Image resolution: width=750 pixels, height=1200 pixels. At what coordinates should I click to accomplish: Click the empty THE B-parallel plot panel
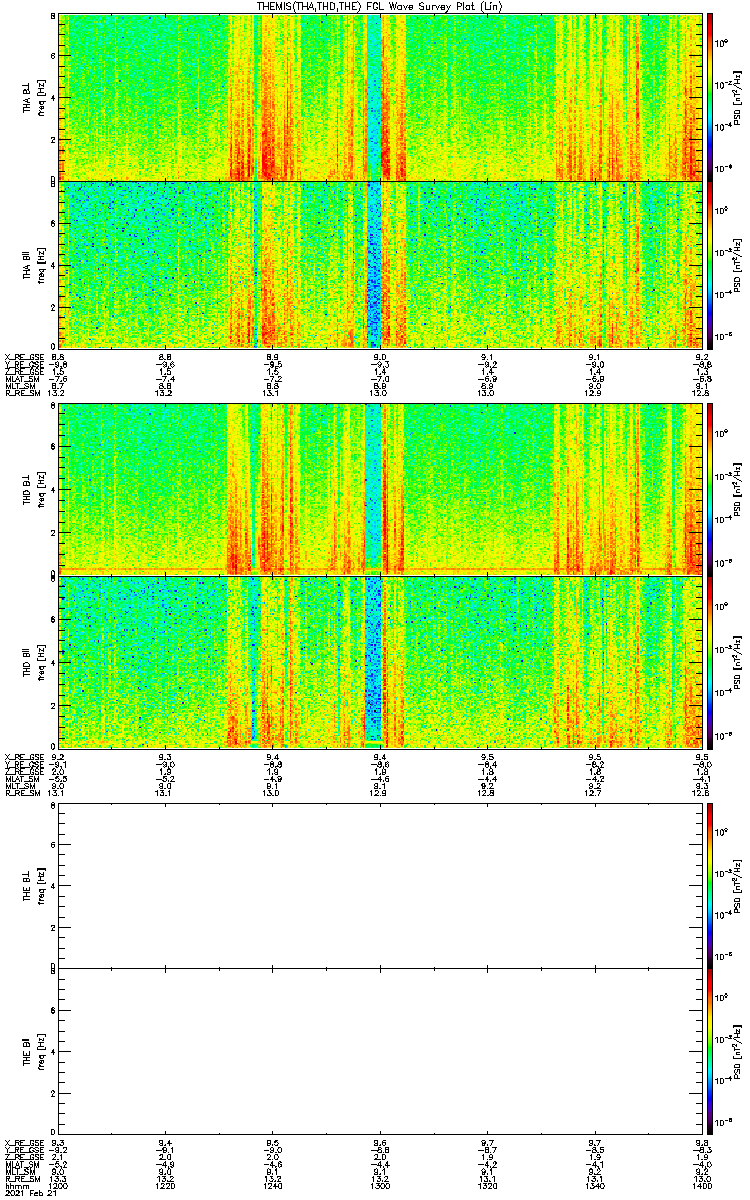379,1052
